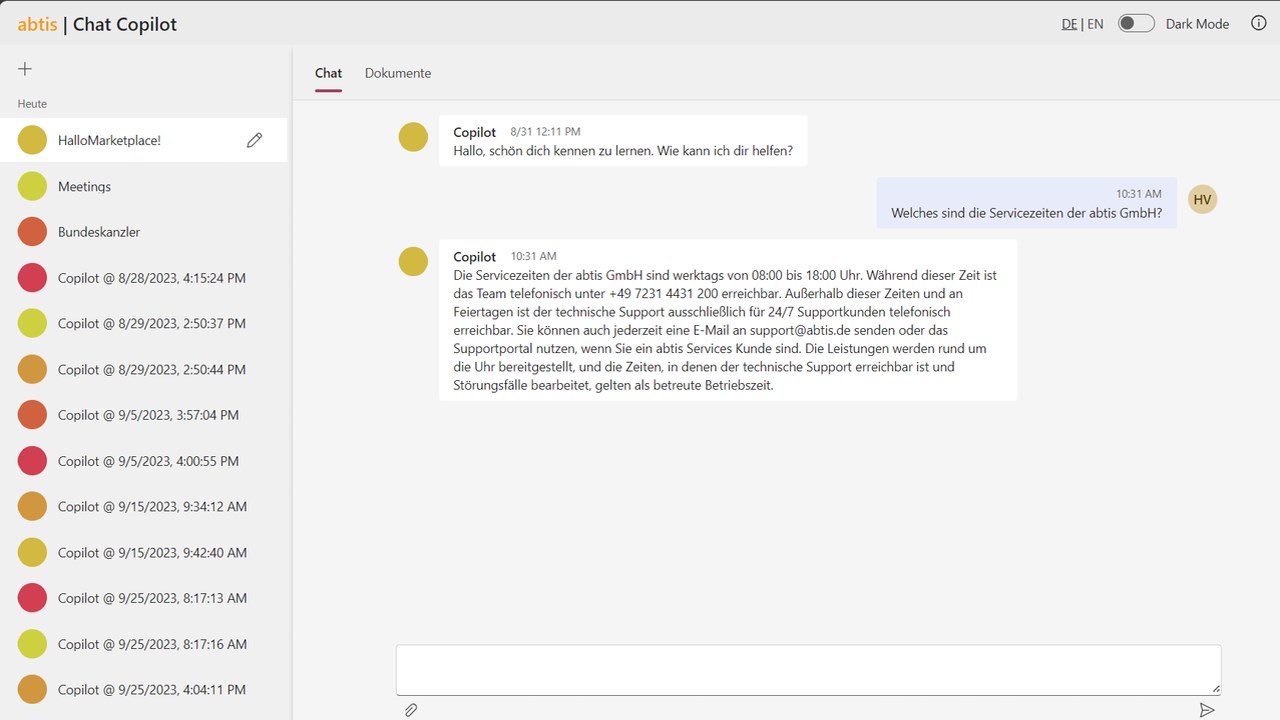
Task: Open chat Copilot @ 9/5/2023, 3:57:04 PM
Action: pyautogui.click(x=143, y=415)
